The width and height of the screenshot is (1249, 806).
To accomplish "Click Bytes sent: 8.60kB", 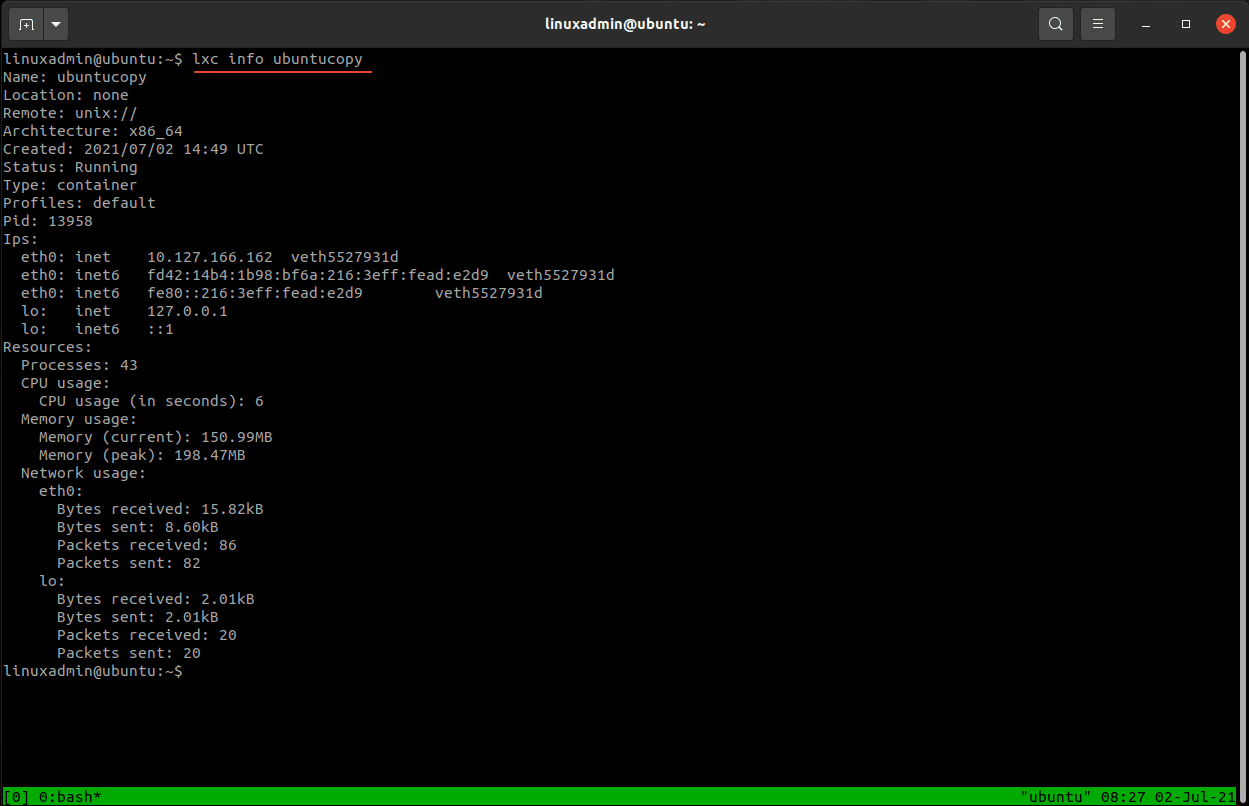I will pos(138,527).
